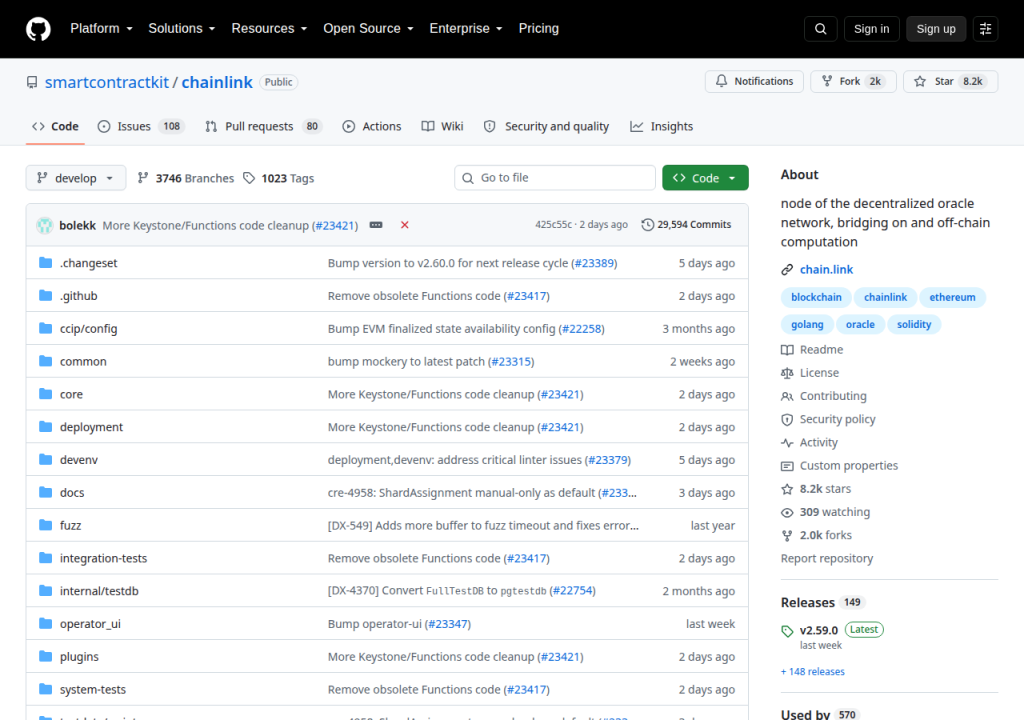Open the Platform dropdown menu
Viewport: 1024px width, 720px height.
click(x=101, y=29)
